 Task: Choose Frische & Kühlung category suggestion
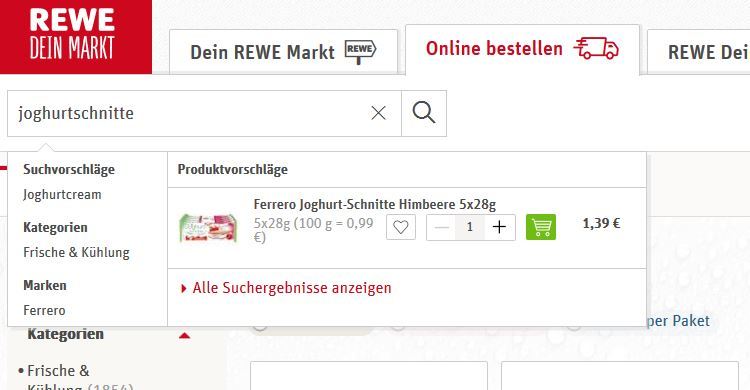click(x=77, y=252)
